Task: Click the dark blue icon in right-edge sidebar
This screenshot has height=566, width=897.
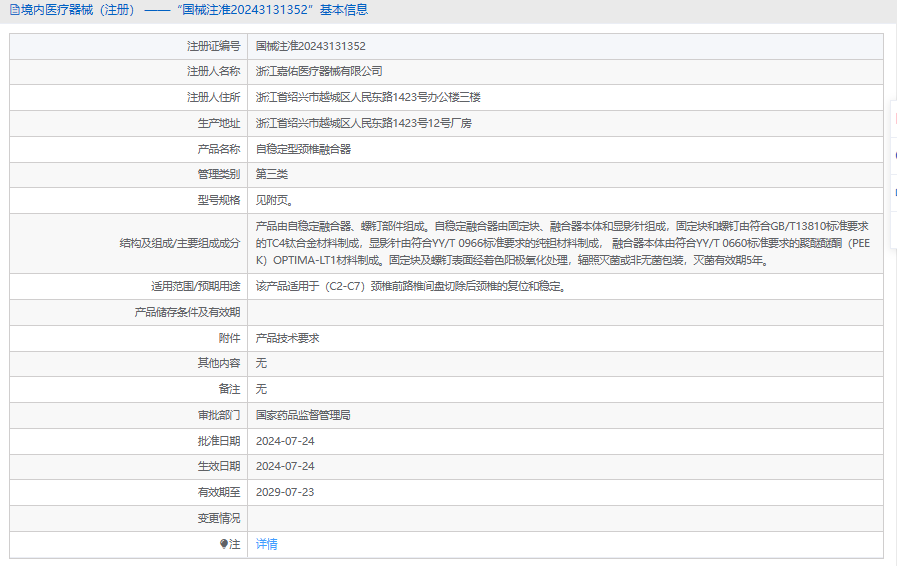Action: click(x=894, y=155)
